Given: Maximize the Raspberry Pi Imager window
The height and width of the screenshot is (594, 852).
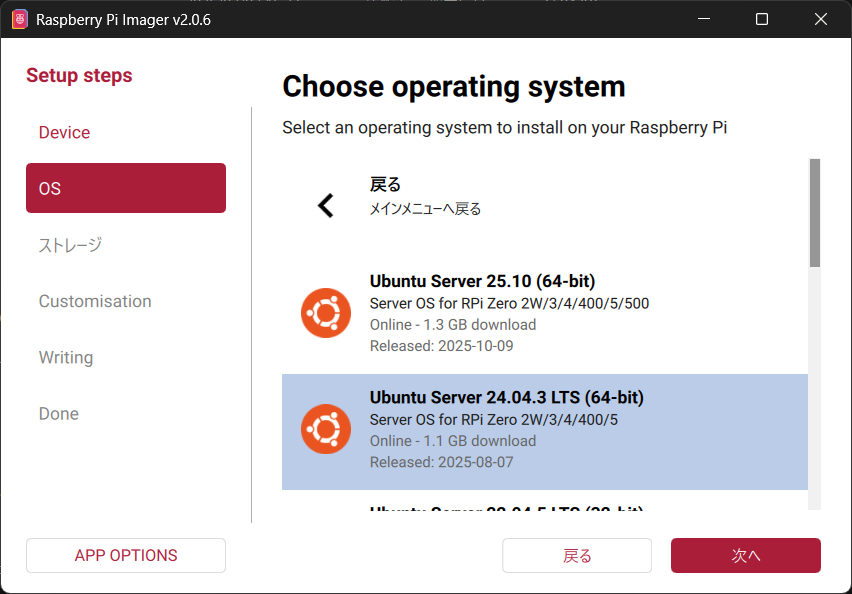Looking at the screenshot, I should (762, 19).
